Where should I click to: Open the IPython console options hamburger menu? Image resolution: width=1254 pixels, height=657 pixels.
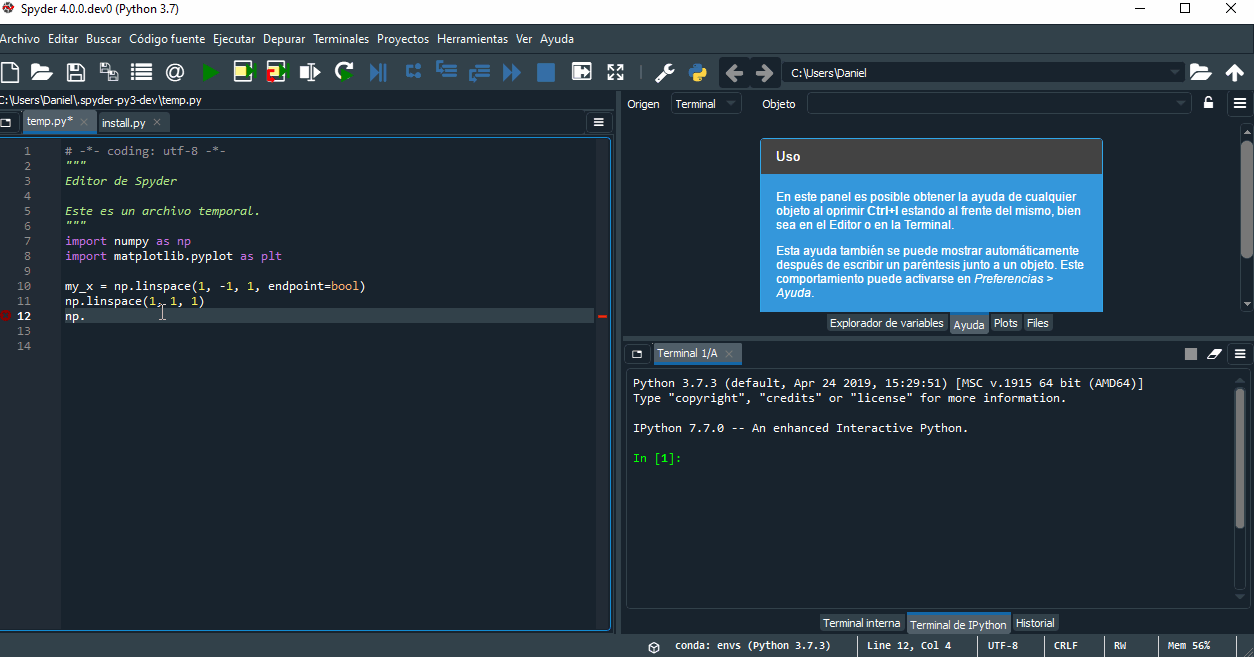1240,354
